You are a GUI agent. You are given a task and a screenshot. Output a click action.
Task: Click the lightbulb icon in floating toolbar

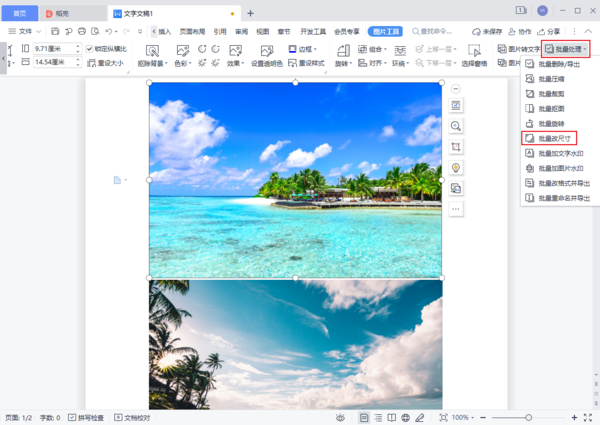tap(456, 167)
